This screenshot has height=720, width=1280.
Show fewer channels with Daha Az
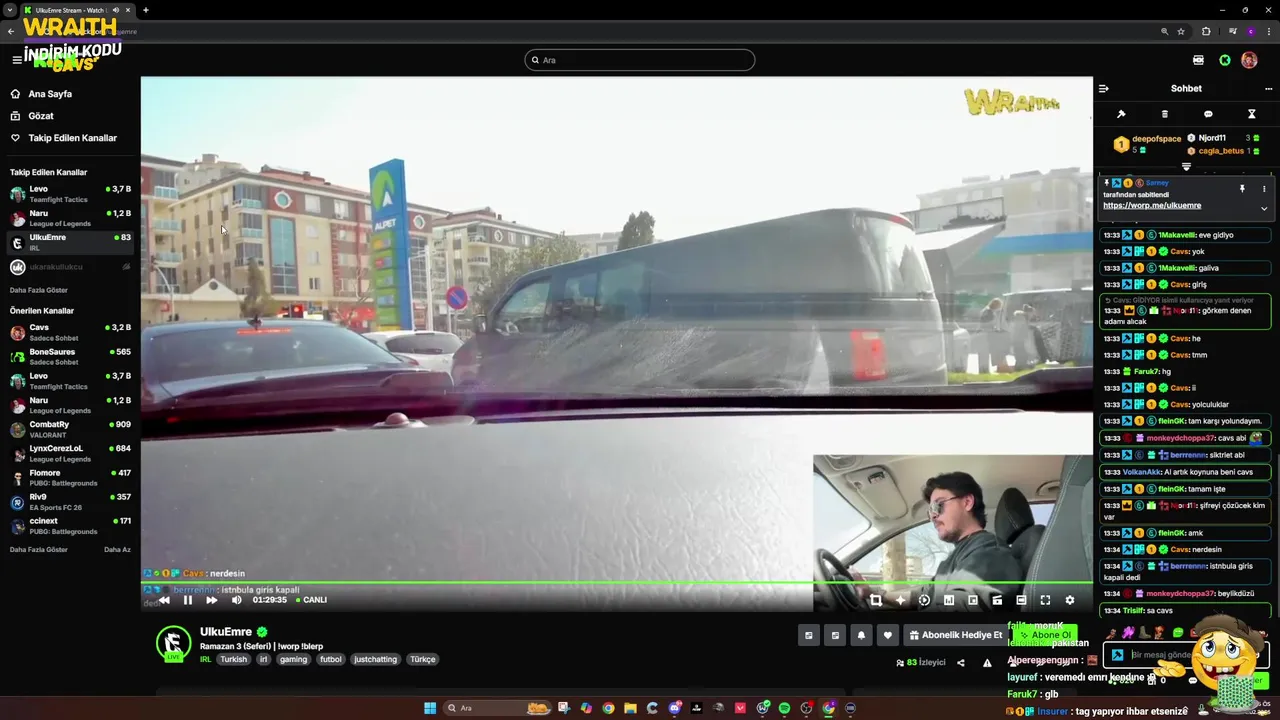coord(117,549)
